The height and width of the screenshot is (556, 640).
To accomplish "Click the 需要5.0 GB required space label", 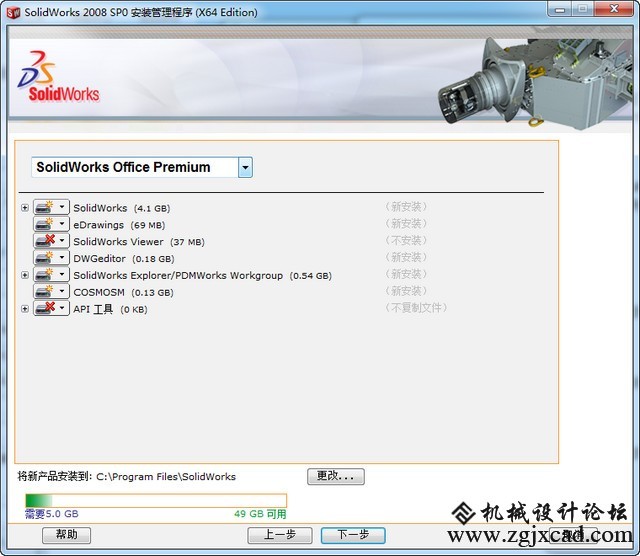I will [x=52, y=514].
